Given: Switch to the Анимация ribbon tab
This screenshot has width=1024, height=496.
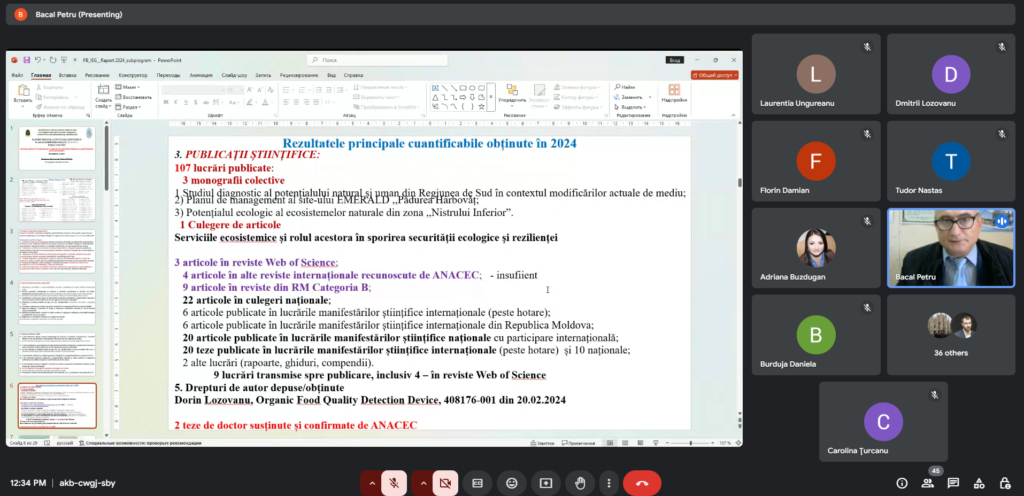Looking at the screenshot, I should (200, 75).
